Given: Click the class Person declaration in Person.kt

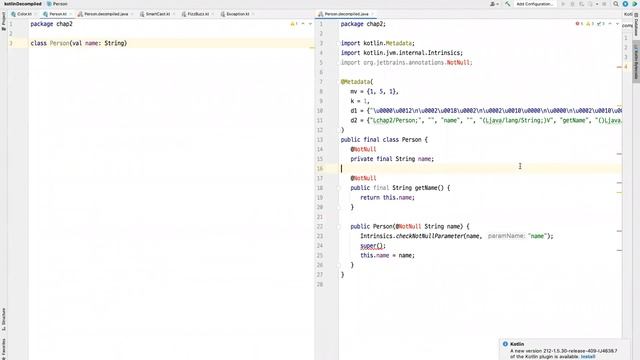Looking at the screenshot, I should 79,43.
